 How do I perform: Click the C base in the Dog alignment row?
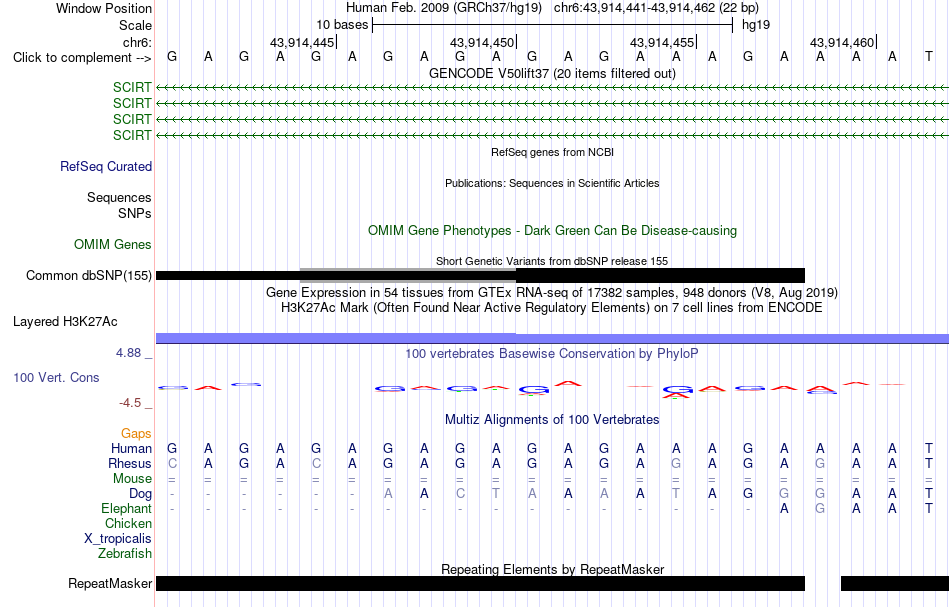pyautogui.click(x=460, y=494)
